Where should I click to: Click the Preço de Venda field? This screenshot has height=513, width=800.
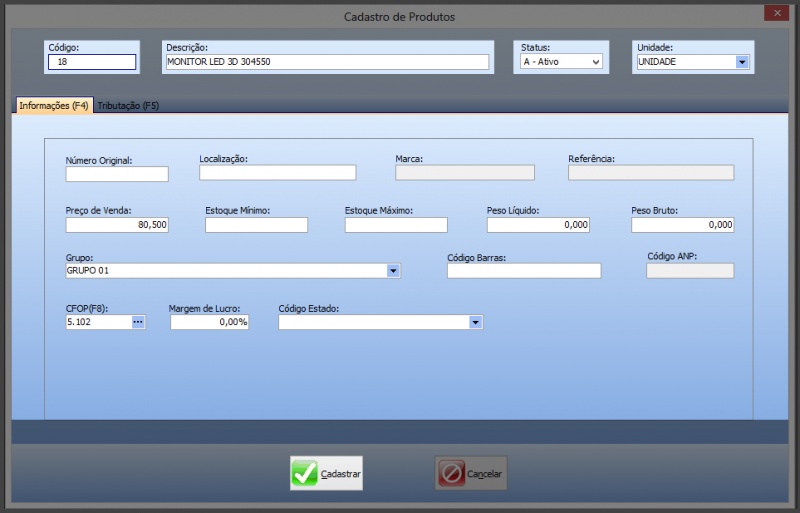(117, 225)
